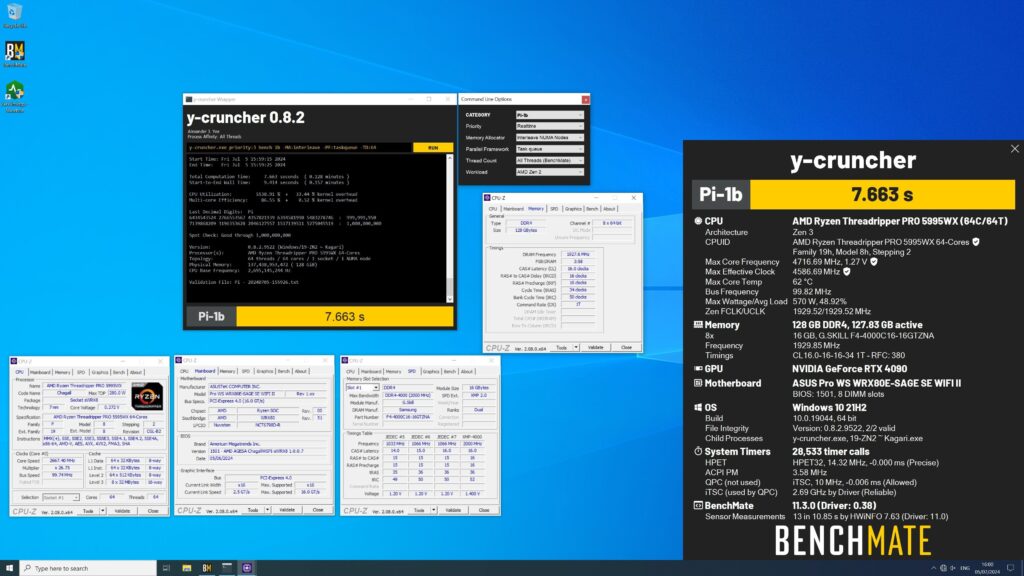
Task: Expand Tools arrow in the DRAM Frequency CPU-Z window
Action: [576, 347]
